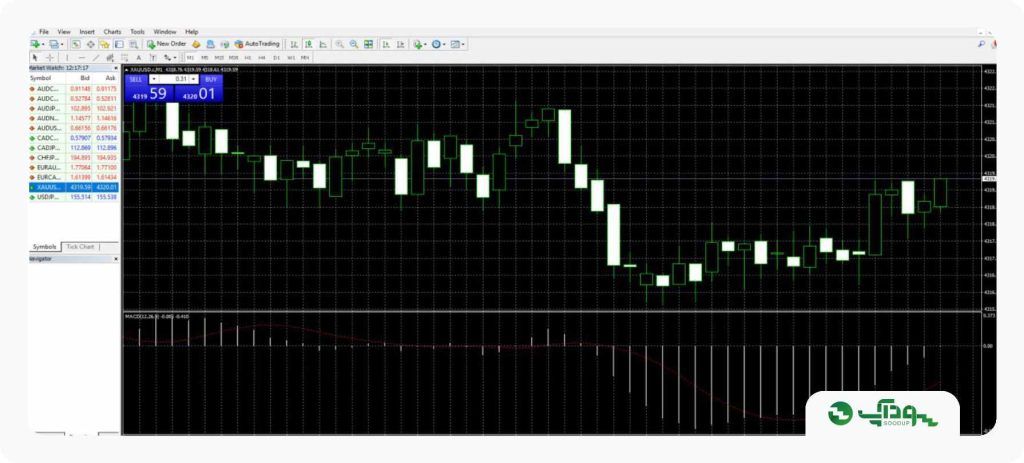Click the blue SELL button
The height and width of the screenshot is (463, 1024).
click(136, 79)
